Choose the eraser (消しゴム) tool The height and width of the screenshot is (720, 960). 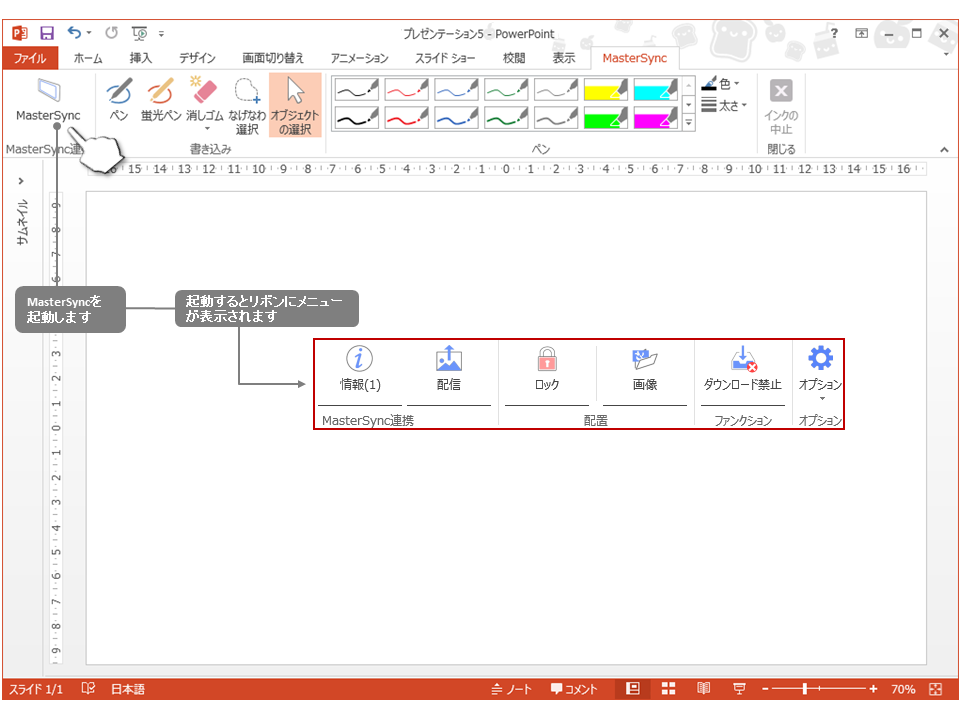[x=203, y=100]
